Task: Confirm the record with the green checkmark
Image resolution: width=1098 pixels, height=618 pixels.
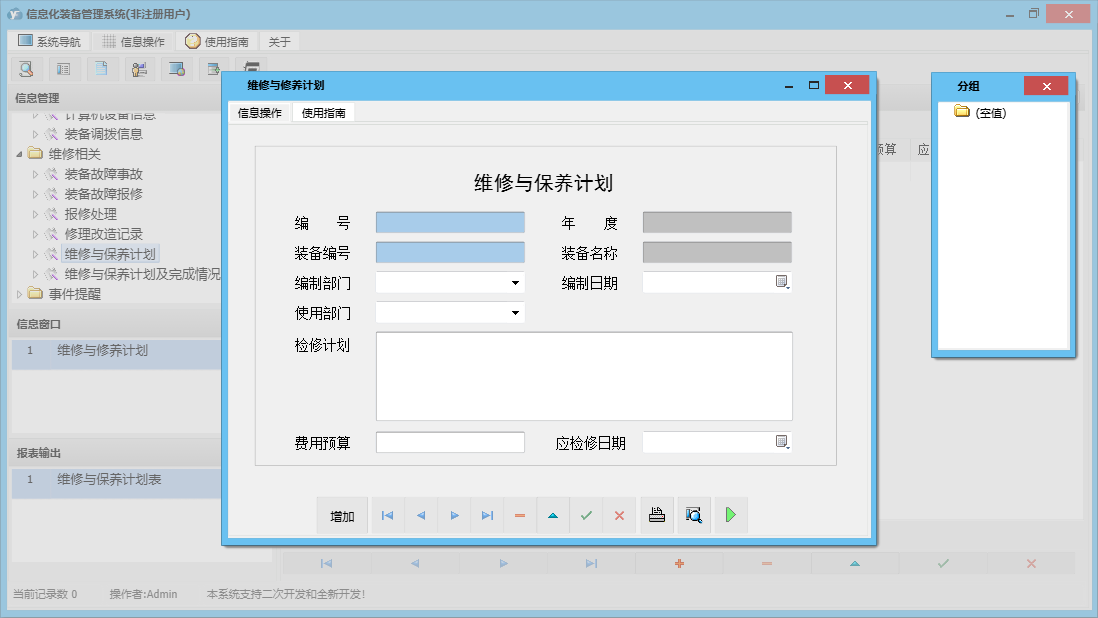Action: tap(587, 515)
